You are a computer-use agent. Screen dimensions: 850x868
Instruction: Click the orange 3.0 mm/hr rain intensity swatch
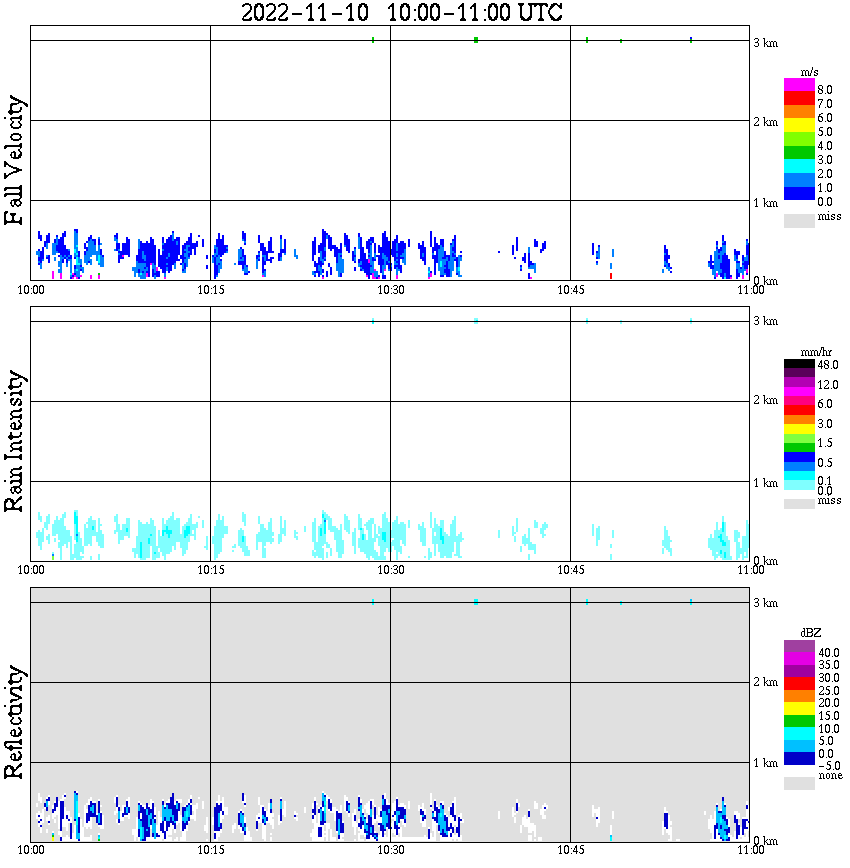(799, 420)
